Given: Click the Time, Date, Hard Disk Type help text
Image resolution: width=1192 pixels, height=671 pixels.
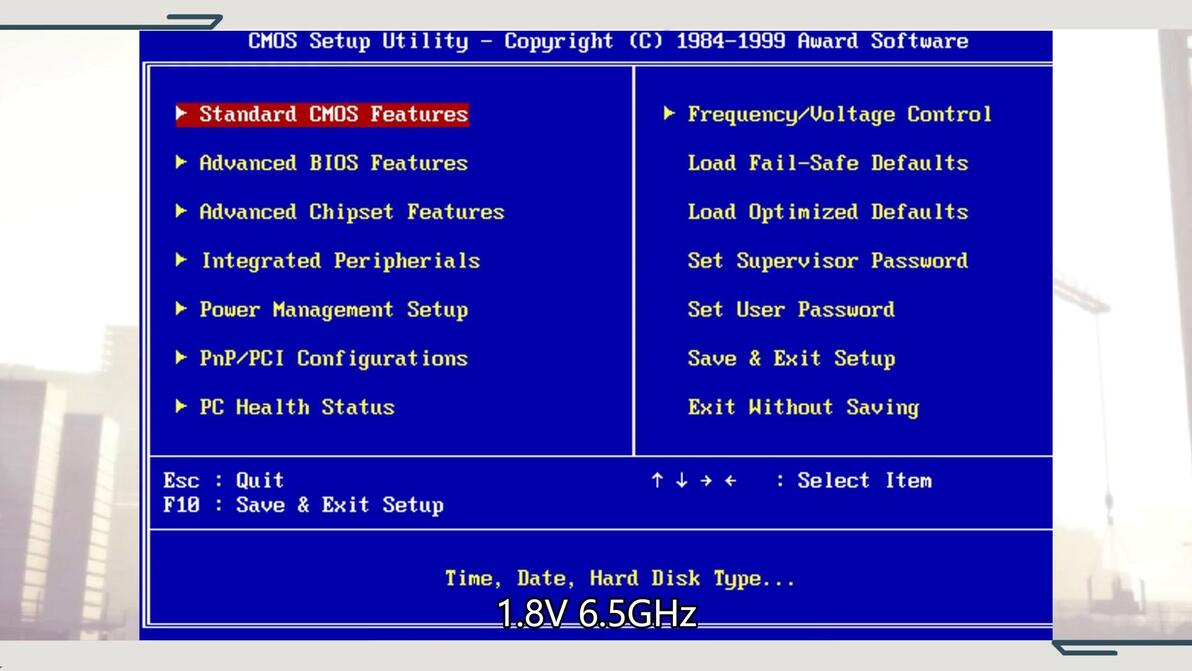Looking at the screenshot, I should point(620,578).
